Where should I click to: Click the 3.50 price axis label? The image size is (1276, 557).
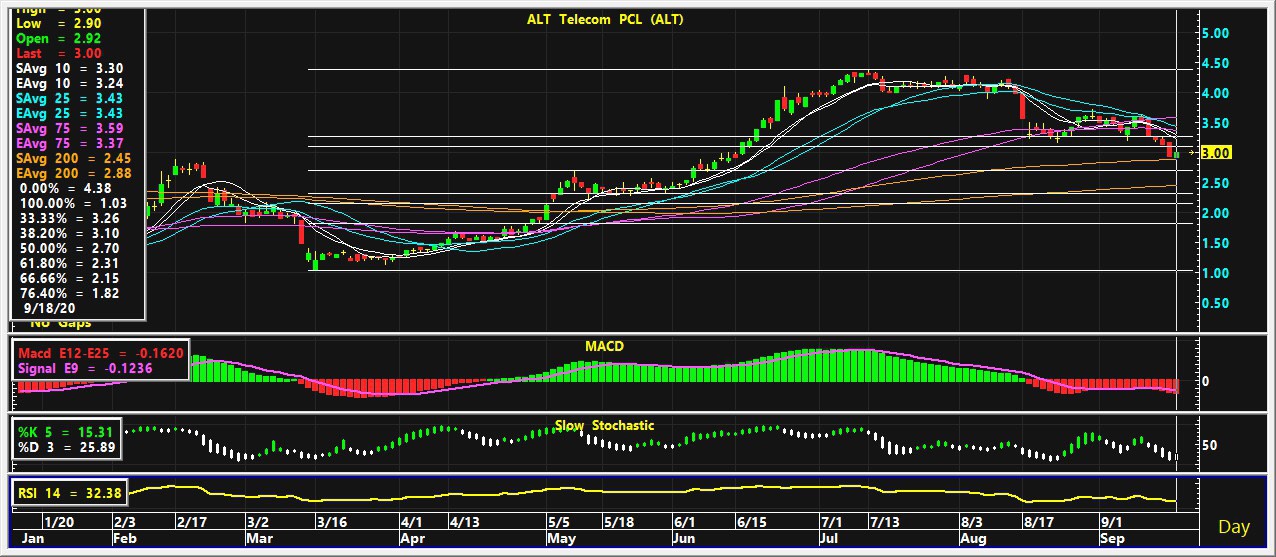(1216, 123)
